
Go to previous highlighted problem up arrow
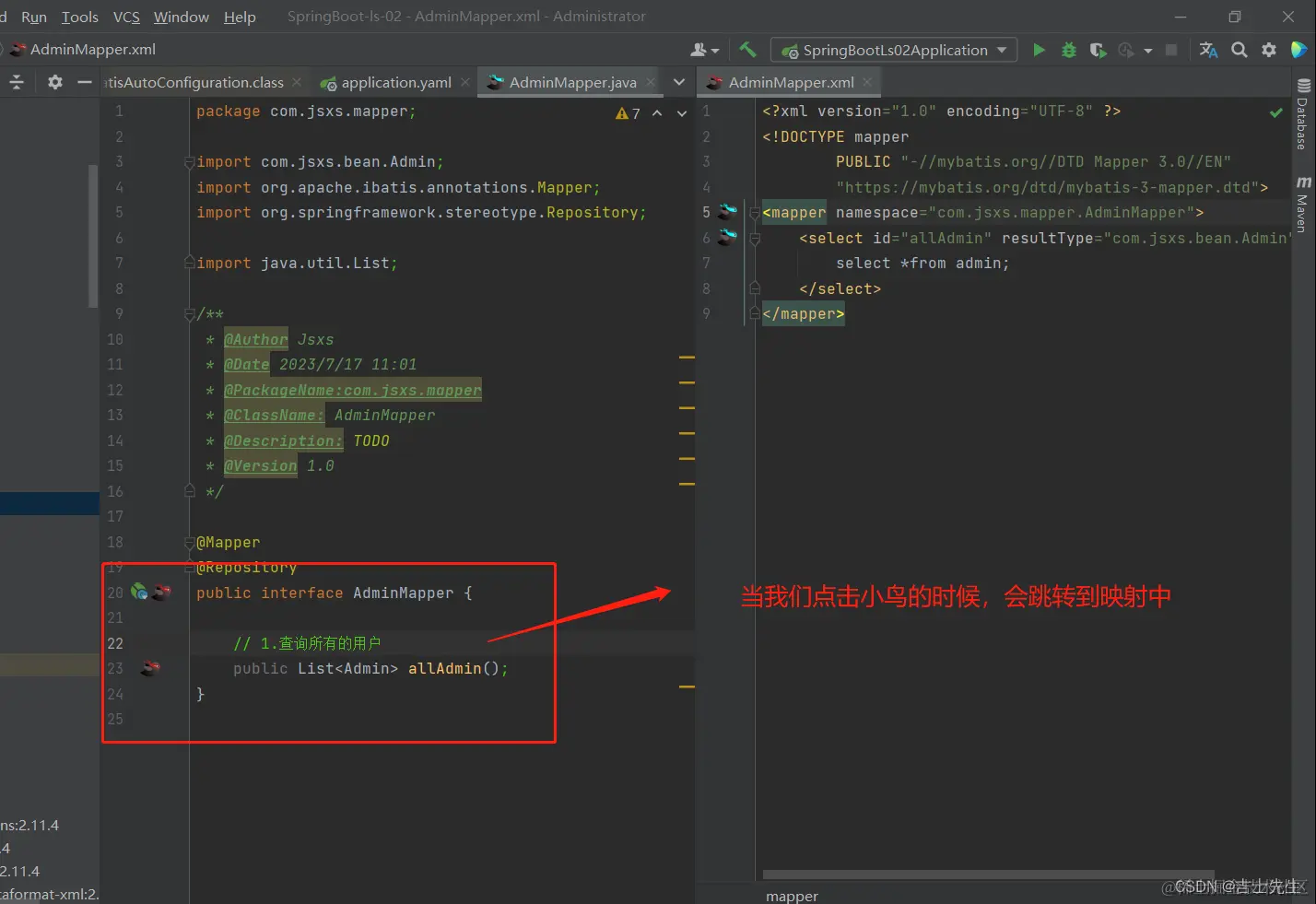coord(657,113)
